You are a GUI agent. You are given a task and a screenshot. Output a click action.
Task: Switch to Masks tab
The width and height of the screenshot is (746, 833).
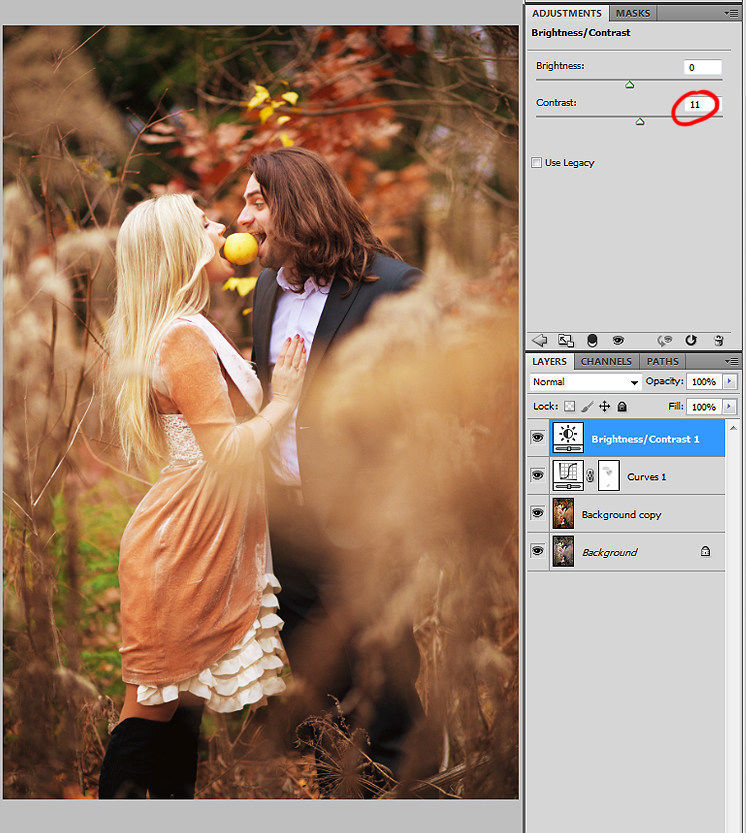633,13
